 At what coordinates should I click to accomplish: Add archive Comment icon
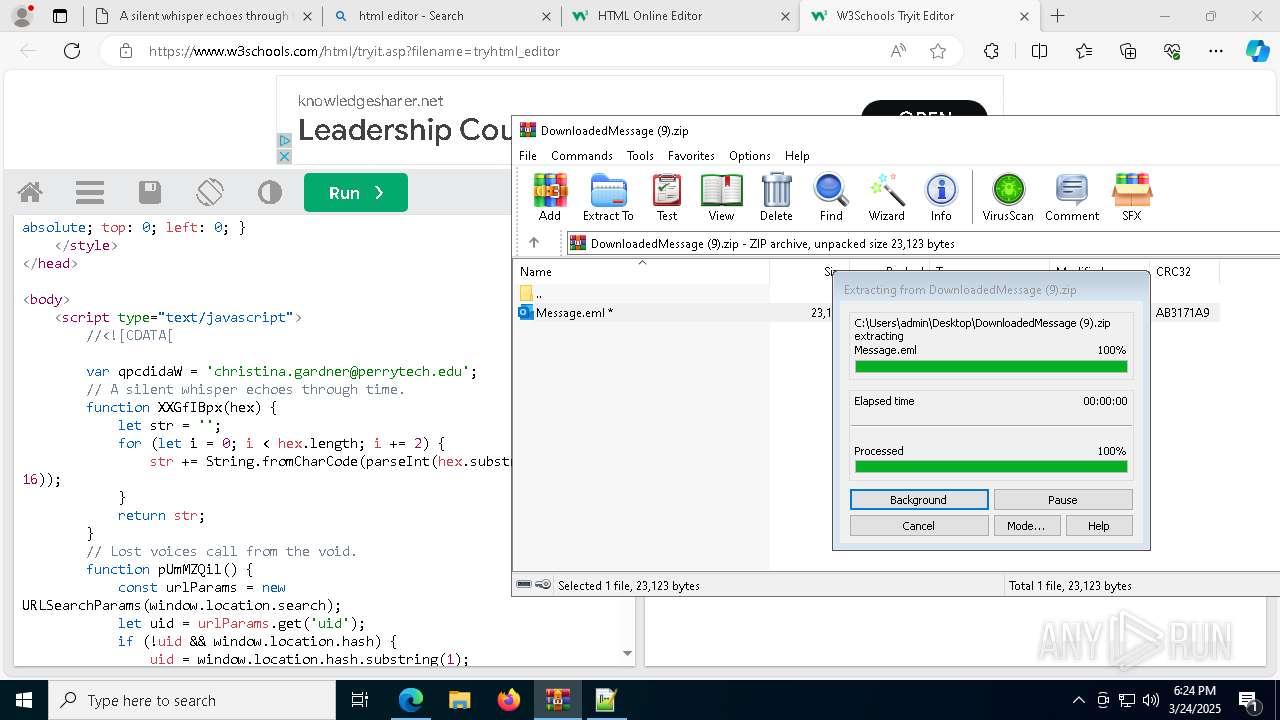[1072, 197]
